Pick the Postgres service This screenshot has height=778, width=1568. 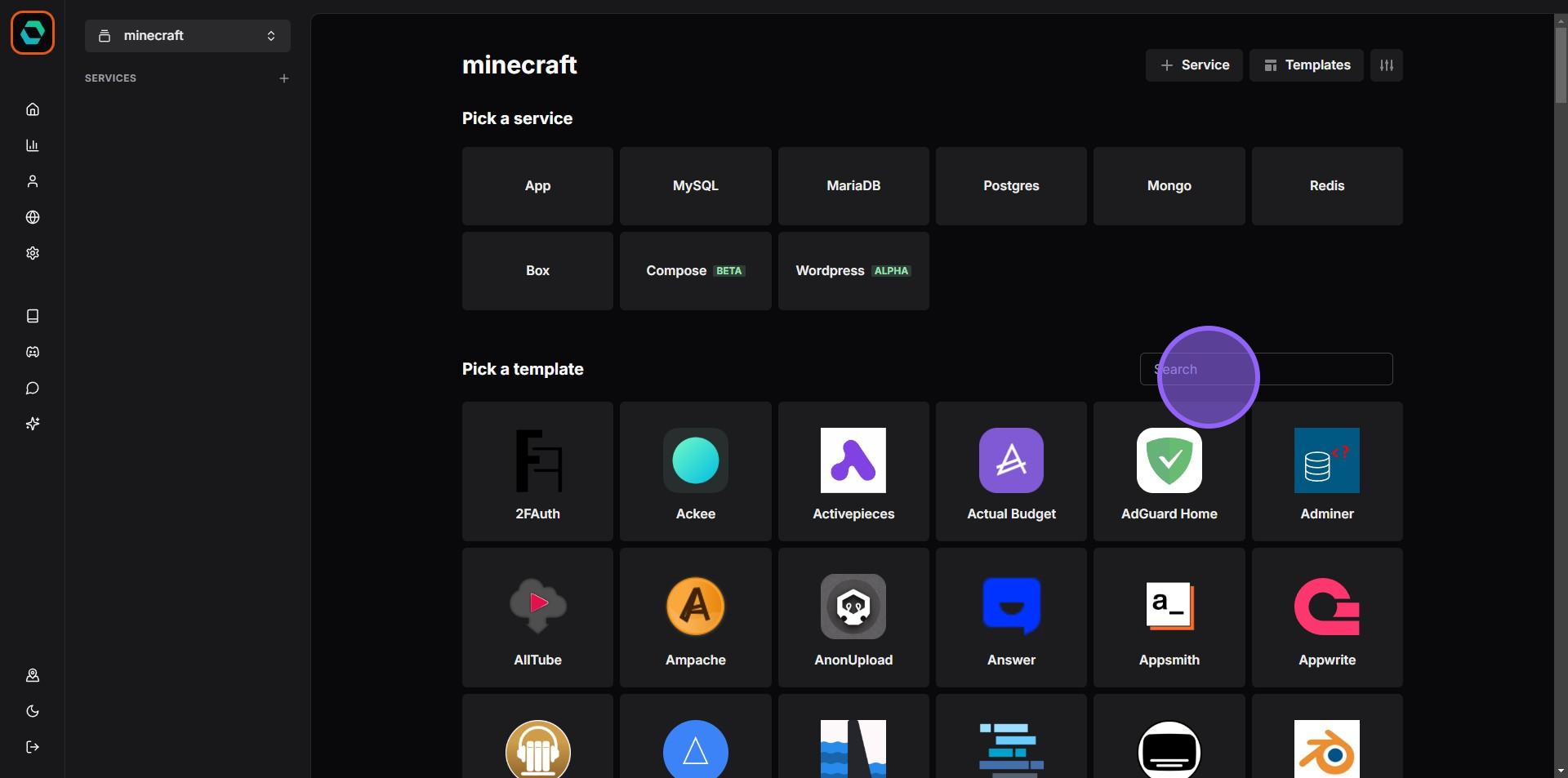pos(1011,186)
